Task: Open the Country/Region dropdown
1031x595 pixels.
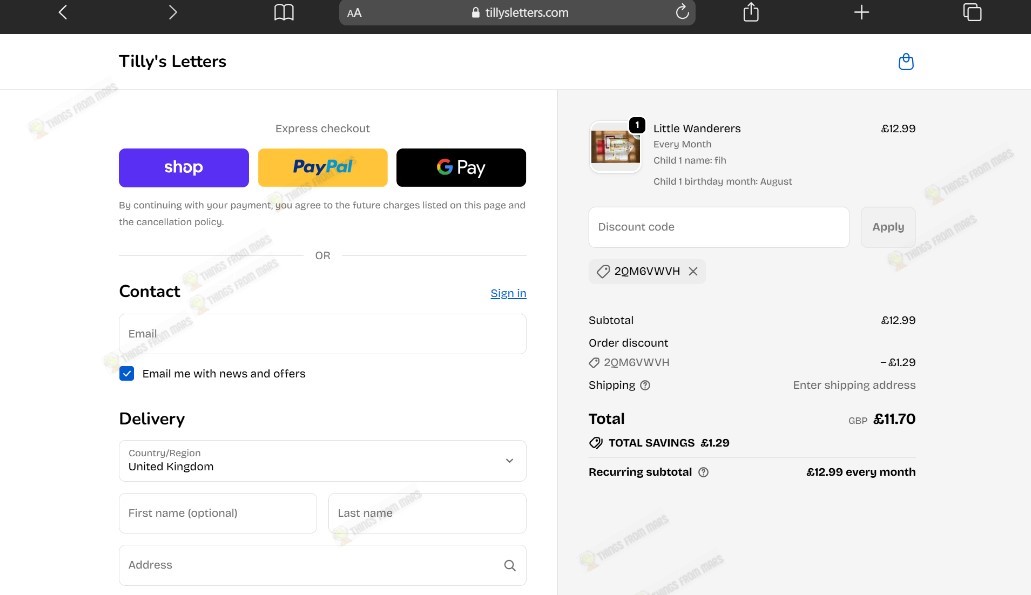Action: 322,461
